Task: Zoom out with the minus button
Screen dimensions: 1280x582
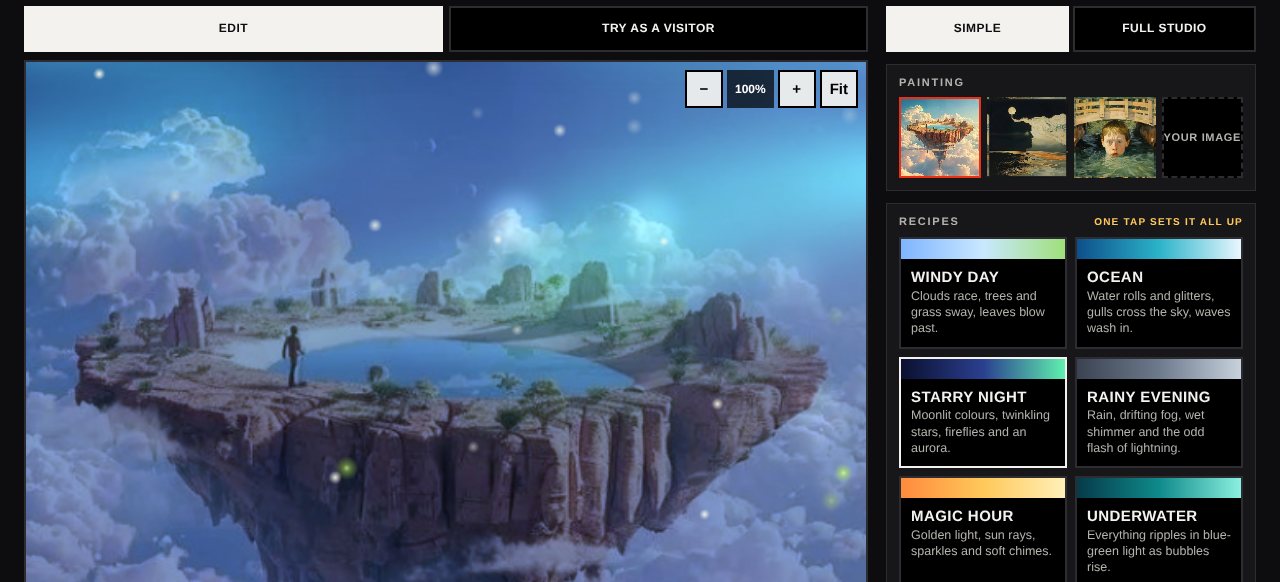Action: click(x=704, y=89)
